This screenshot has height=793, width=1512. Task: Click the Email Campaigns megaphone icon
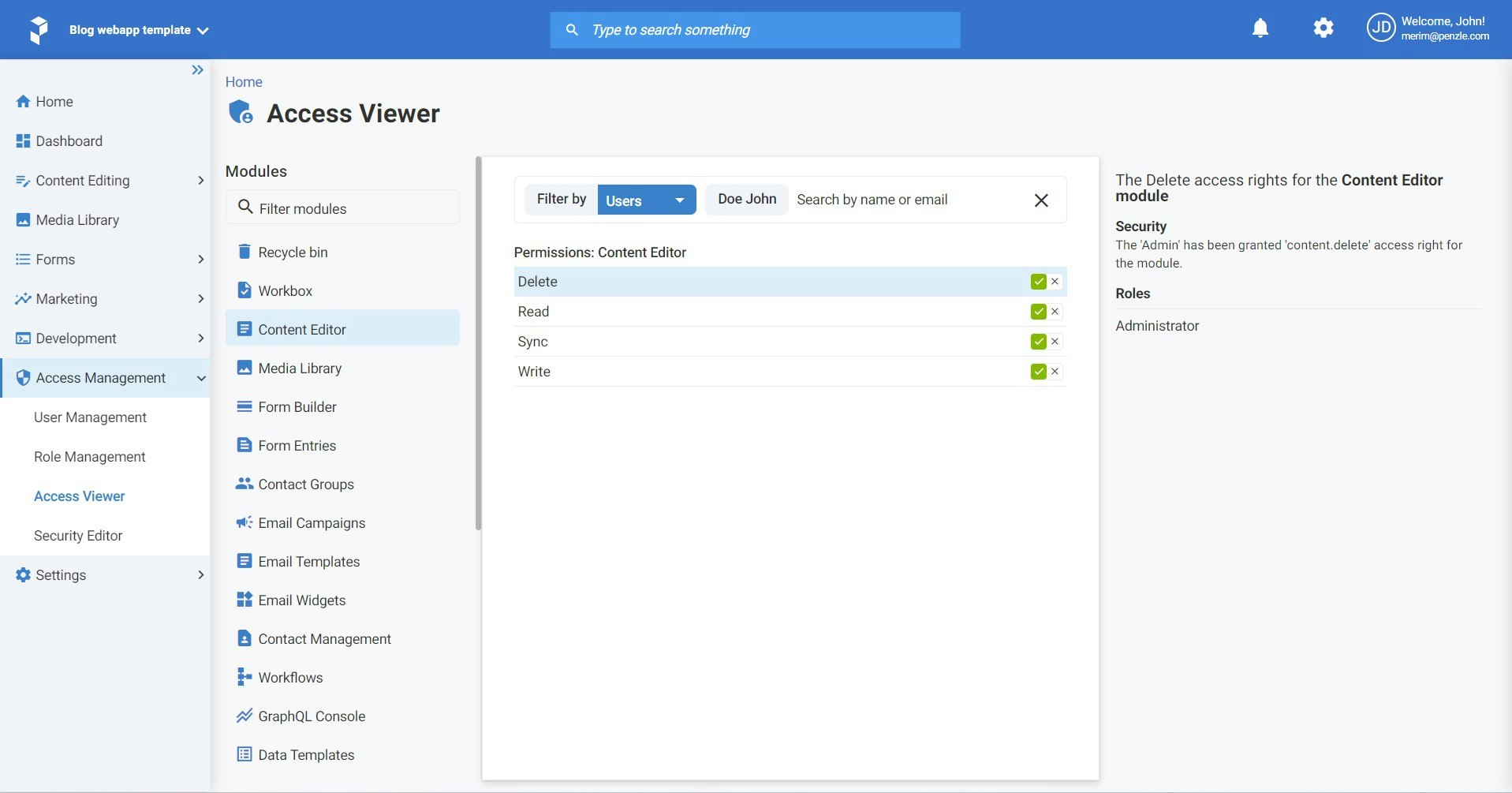245,522
